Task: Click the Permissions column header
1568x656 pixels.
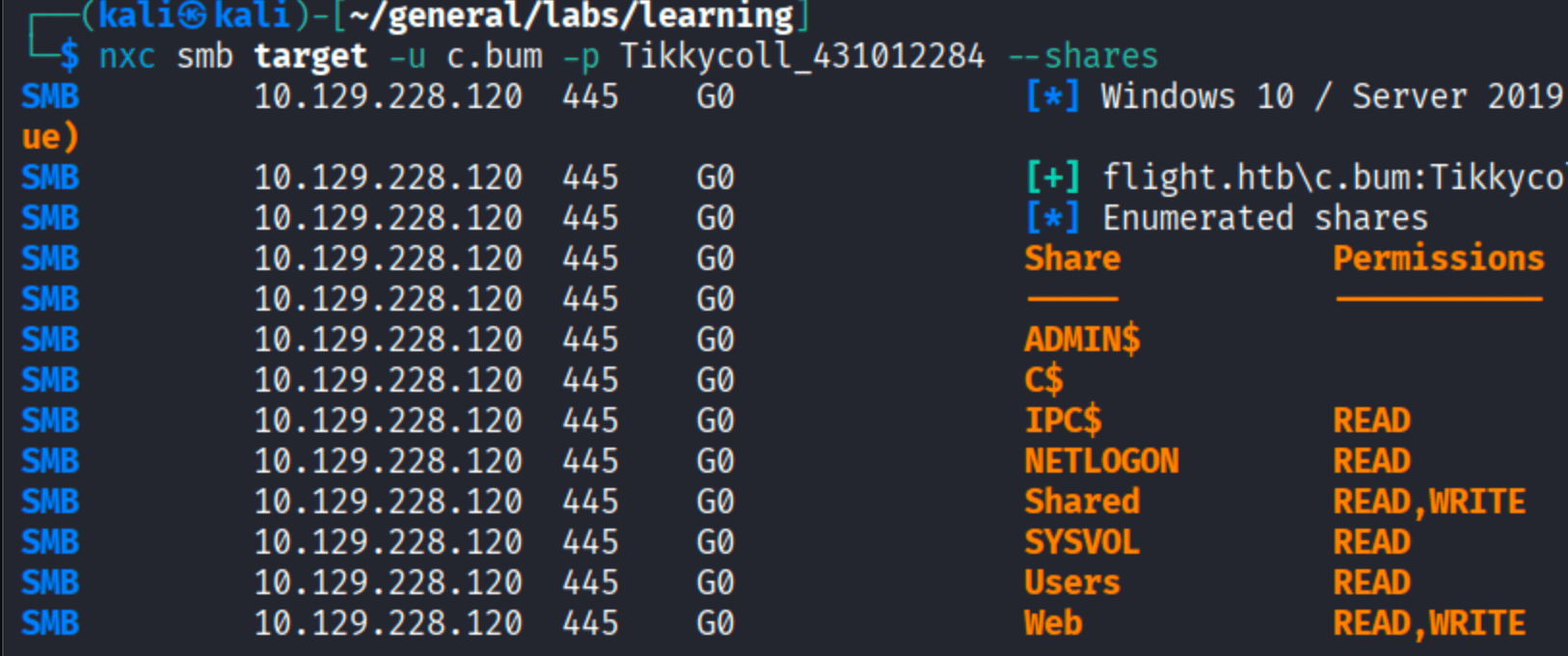Action: (1439, 259)
